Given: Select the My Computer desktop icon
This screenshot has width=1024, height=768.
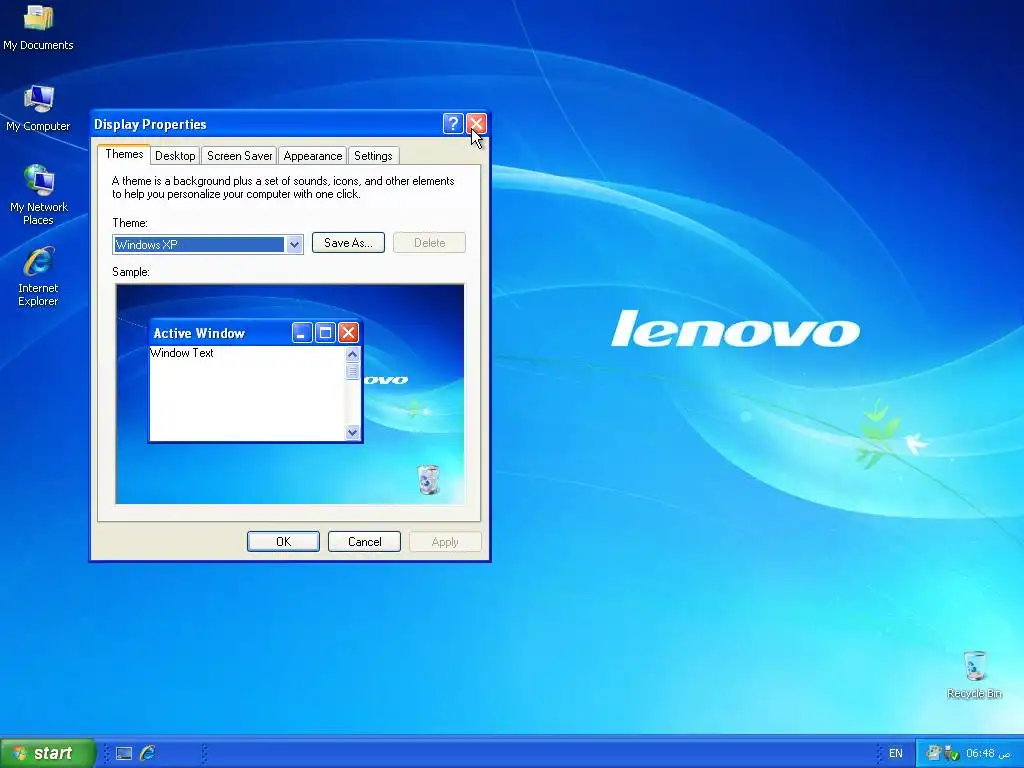Looking at the screenshot, I should click(38, 108).
